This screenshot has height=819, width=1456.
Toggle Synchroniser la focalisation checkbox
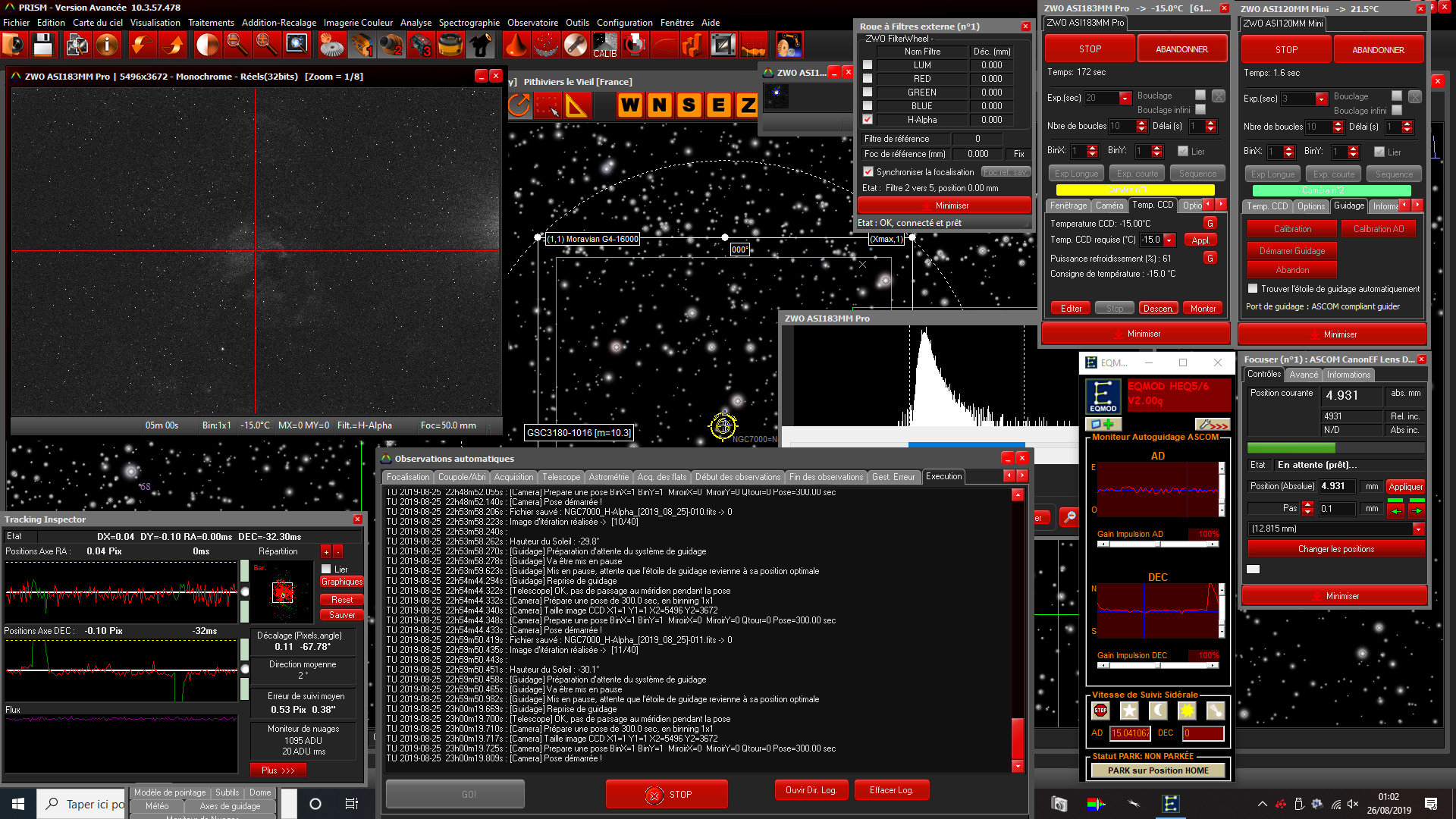pos(868,172)
